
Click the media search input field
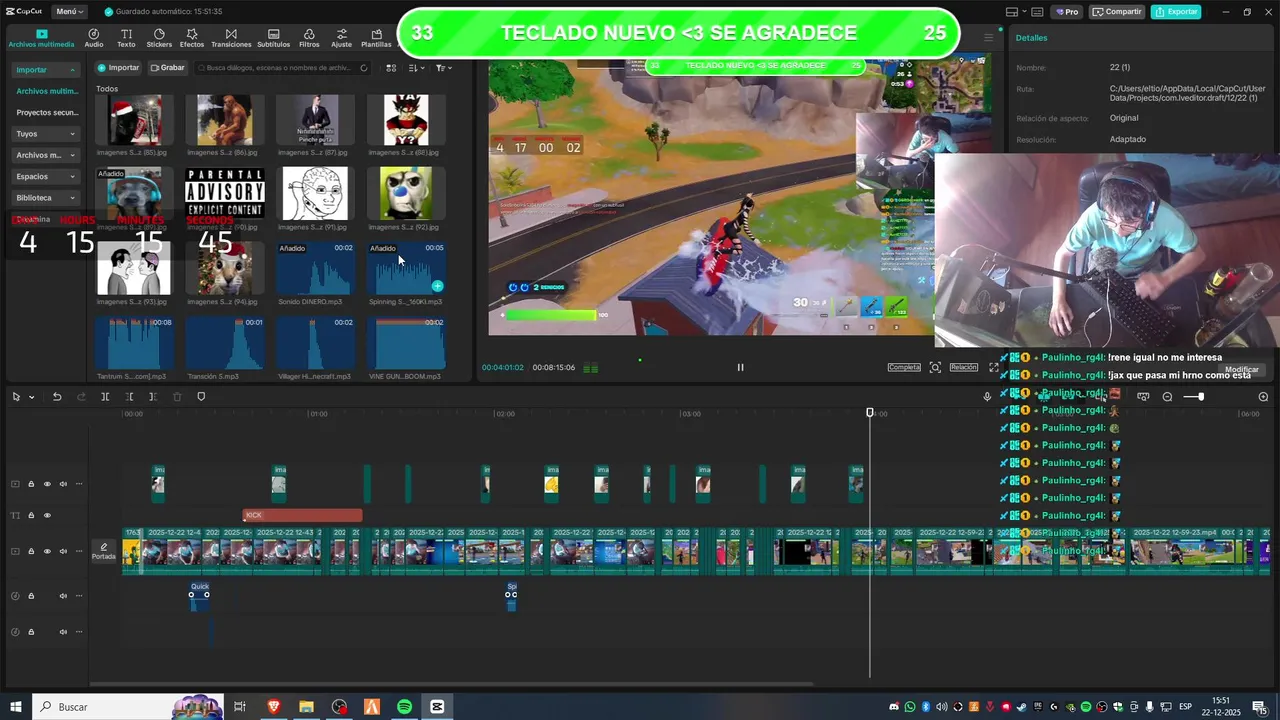(283, 68)
